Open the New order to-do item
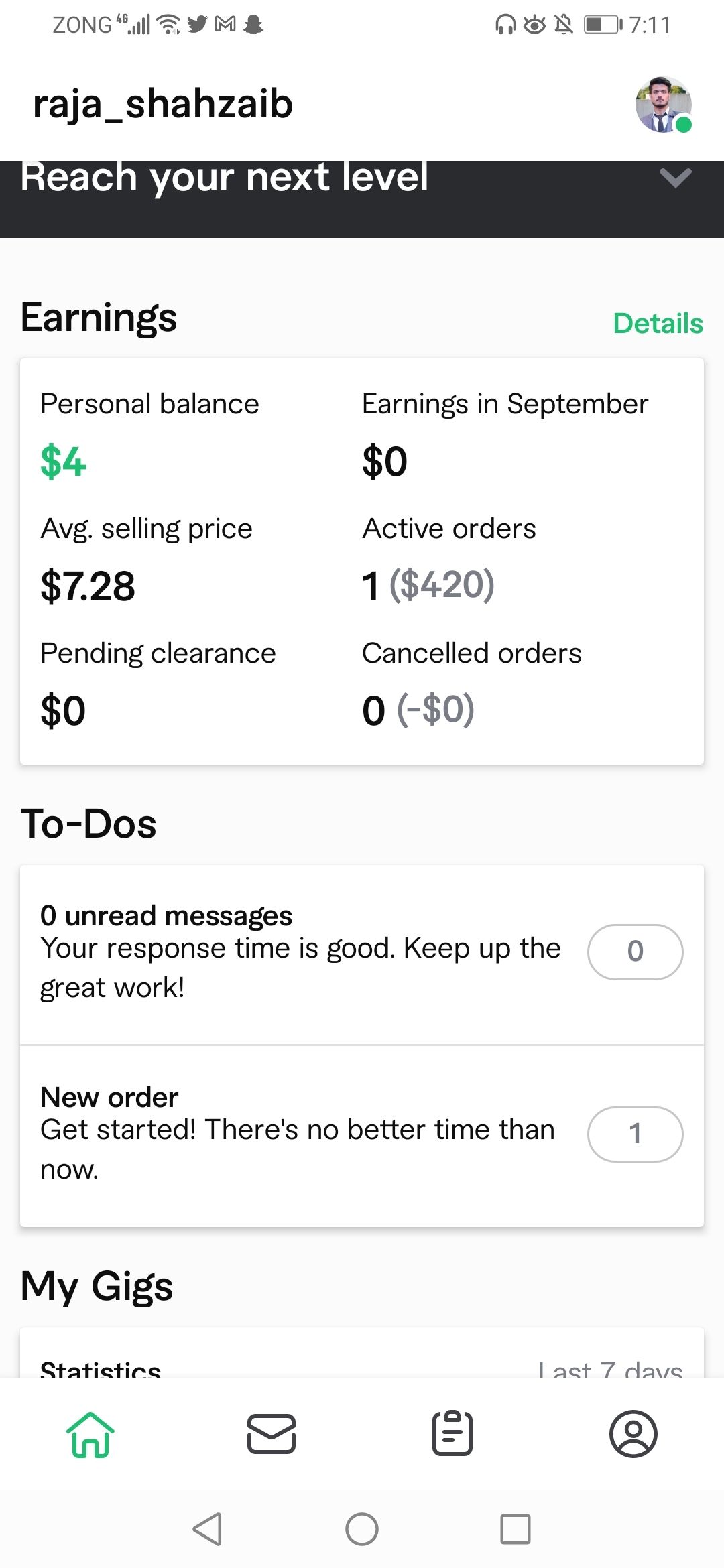Image resolution: width=724 pixels, height=1568 pixels. coord(362,1136)
